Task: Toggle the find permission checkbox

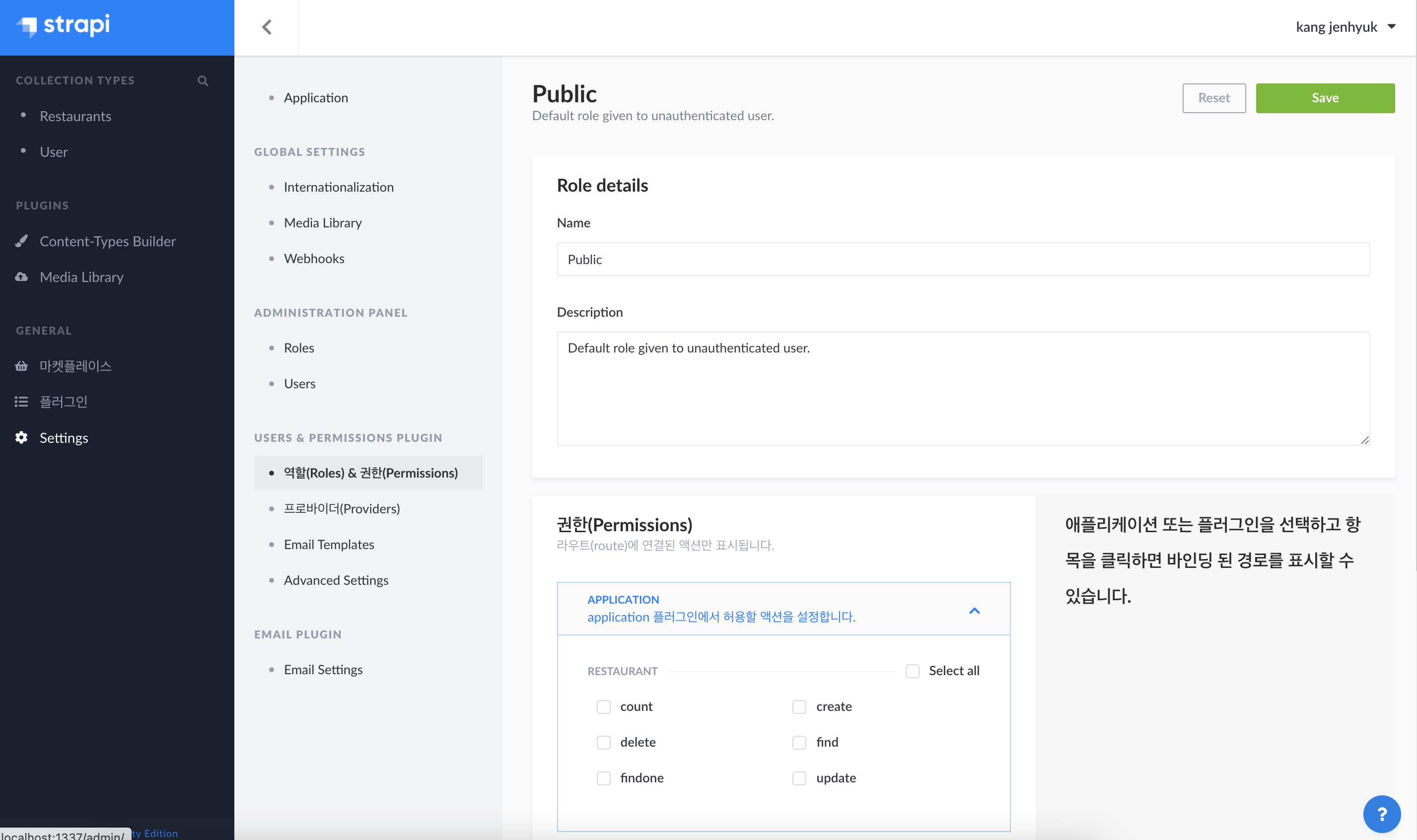Action: 799,742
